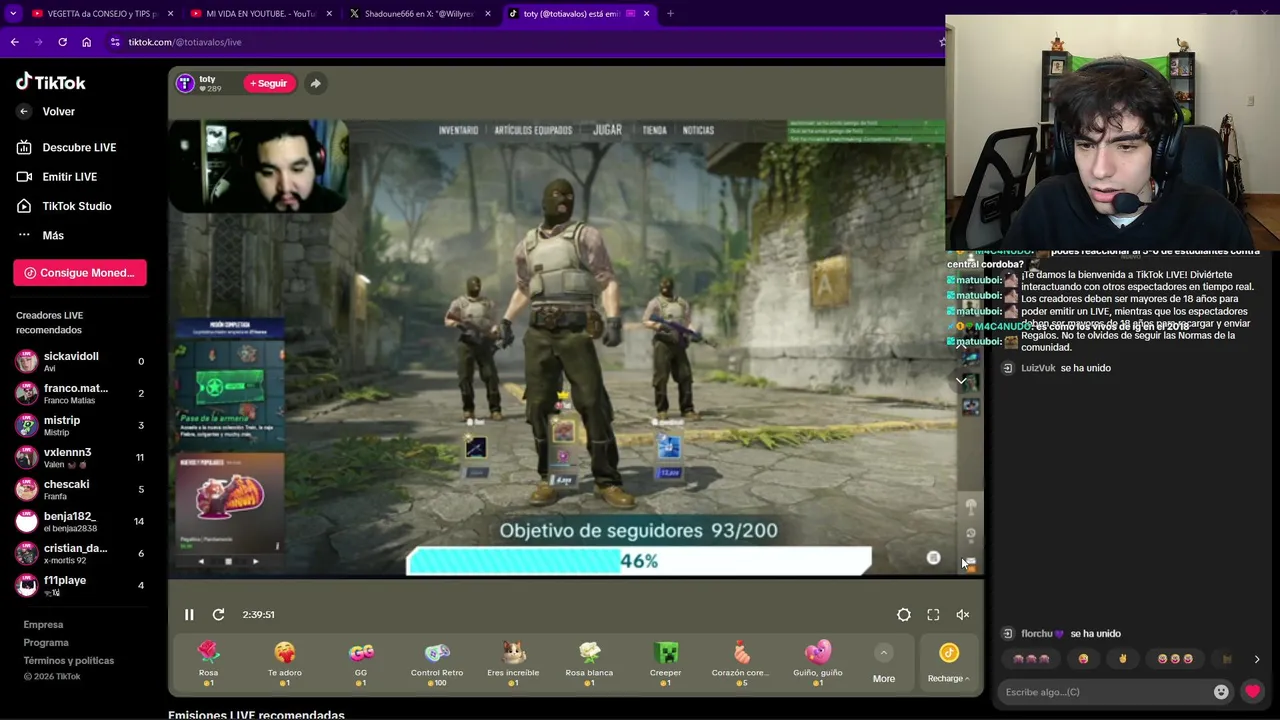Image resolution: width=1280 pixels, height=720 pixels.
Task: Send the Eres increíble gift
Action: tap(513, 664)
